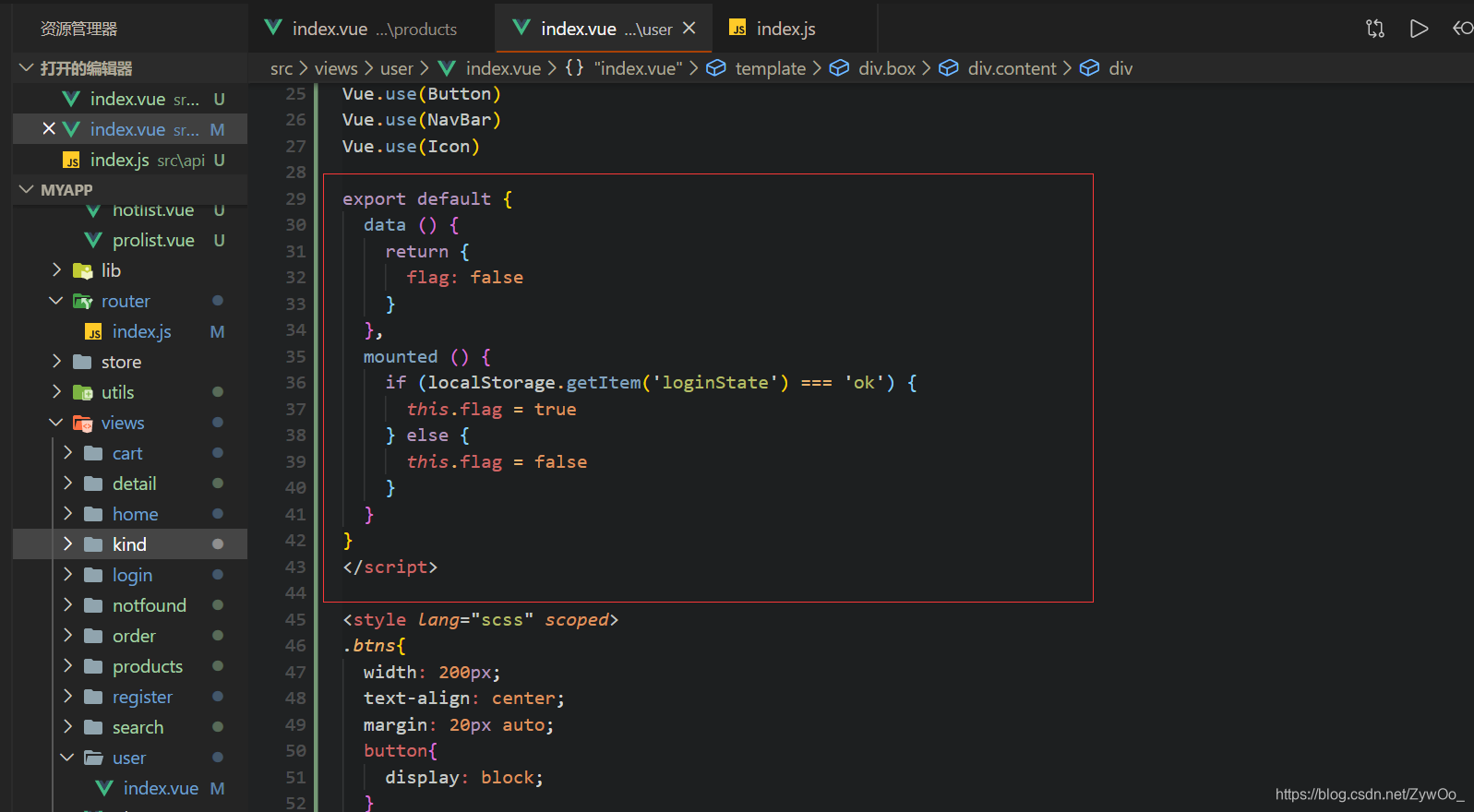Select the kind folder row
This screenshot has height=812, width=1474.
[x=130, y=544]
